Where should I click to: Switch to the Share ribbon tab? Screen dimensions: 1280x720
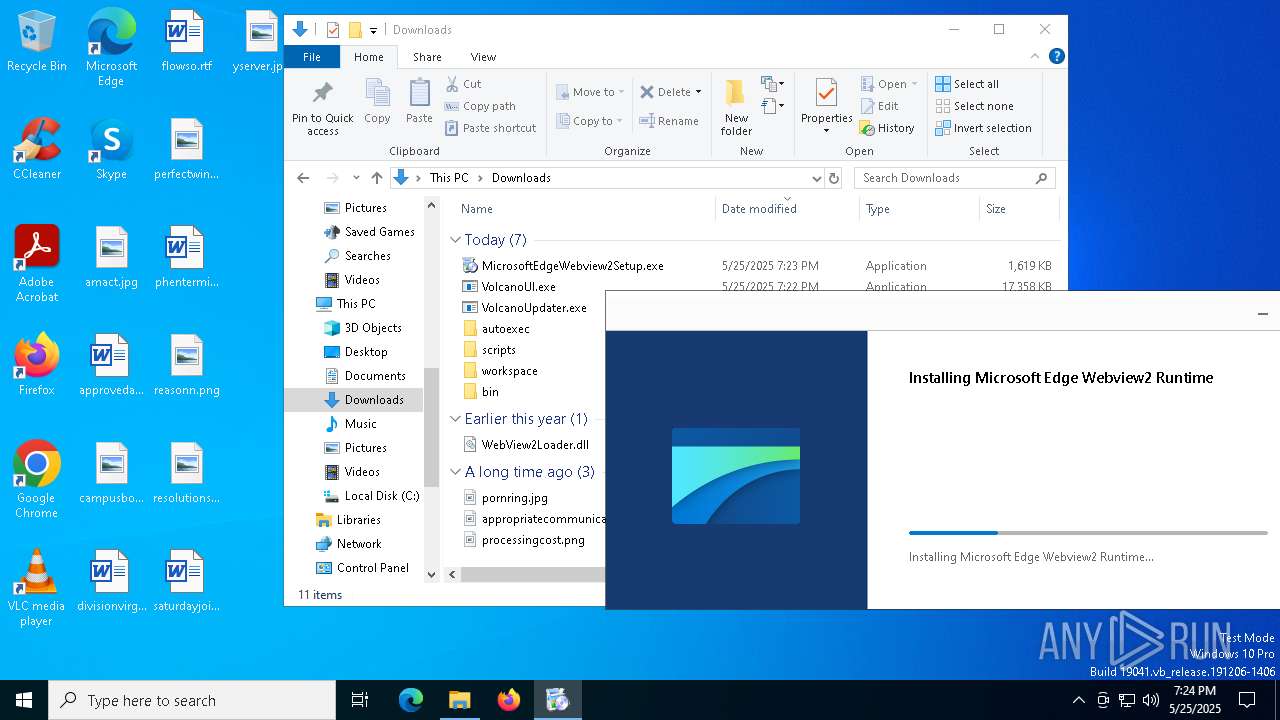[427, 57]
